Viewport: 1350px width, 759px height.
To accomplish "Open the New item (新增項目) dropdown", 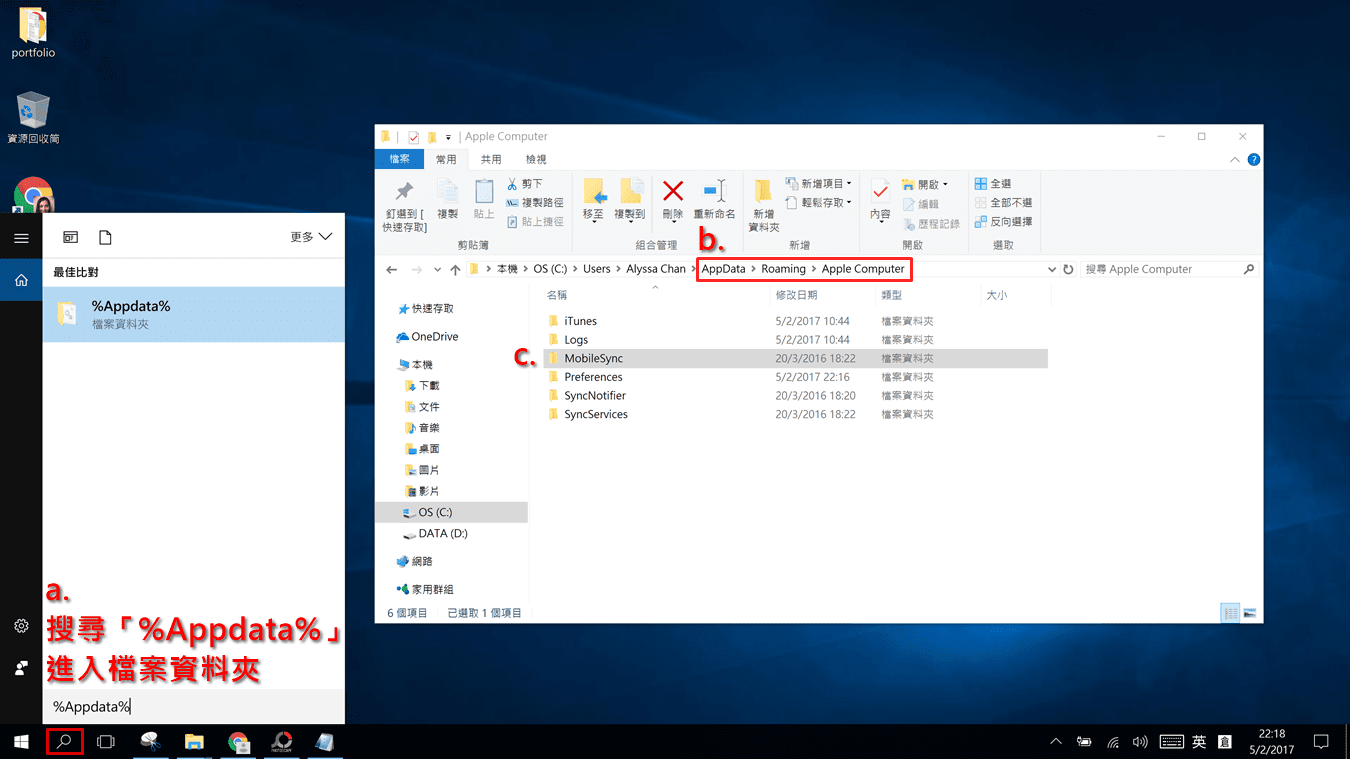I will (818, 184).
